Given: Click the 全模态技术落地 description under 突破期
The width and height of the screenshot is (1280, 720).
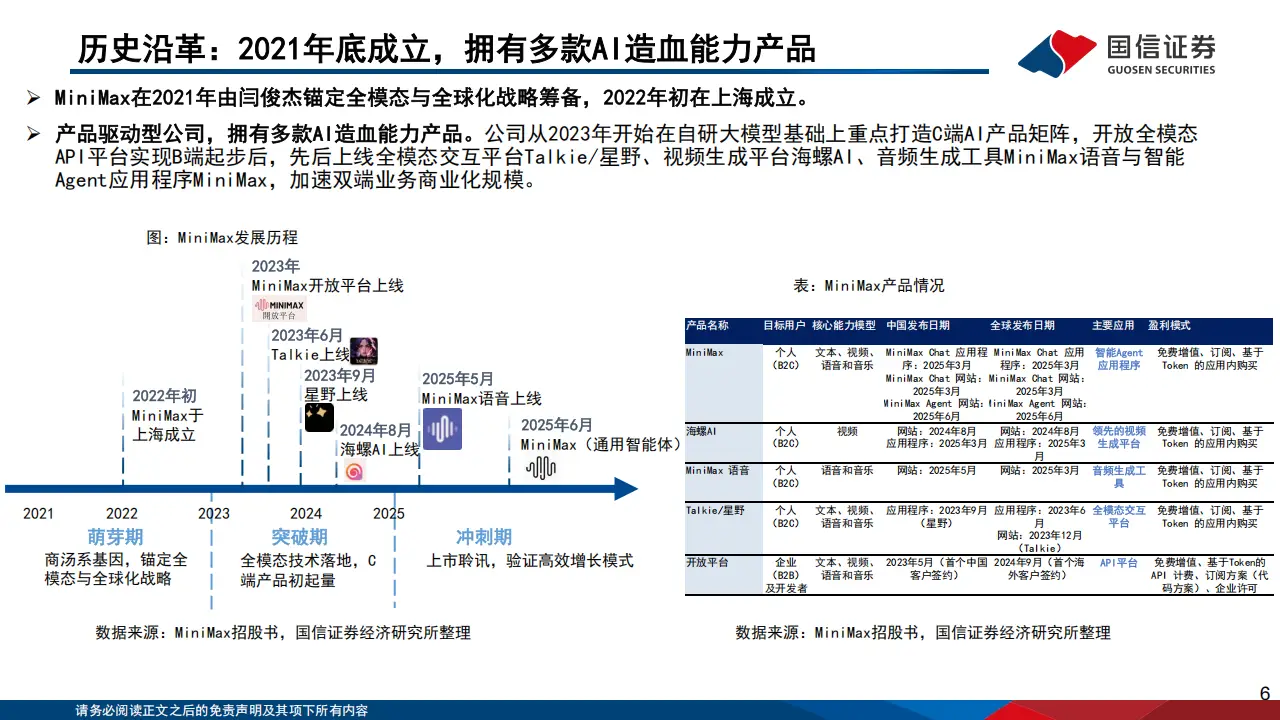Looking at the screenshot, I should 308,569.
